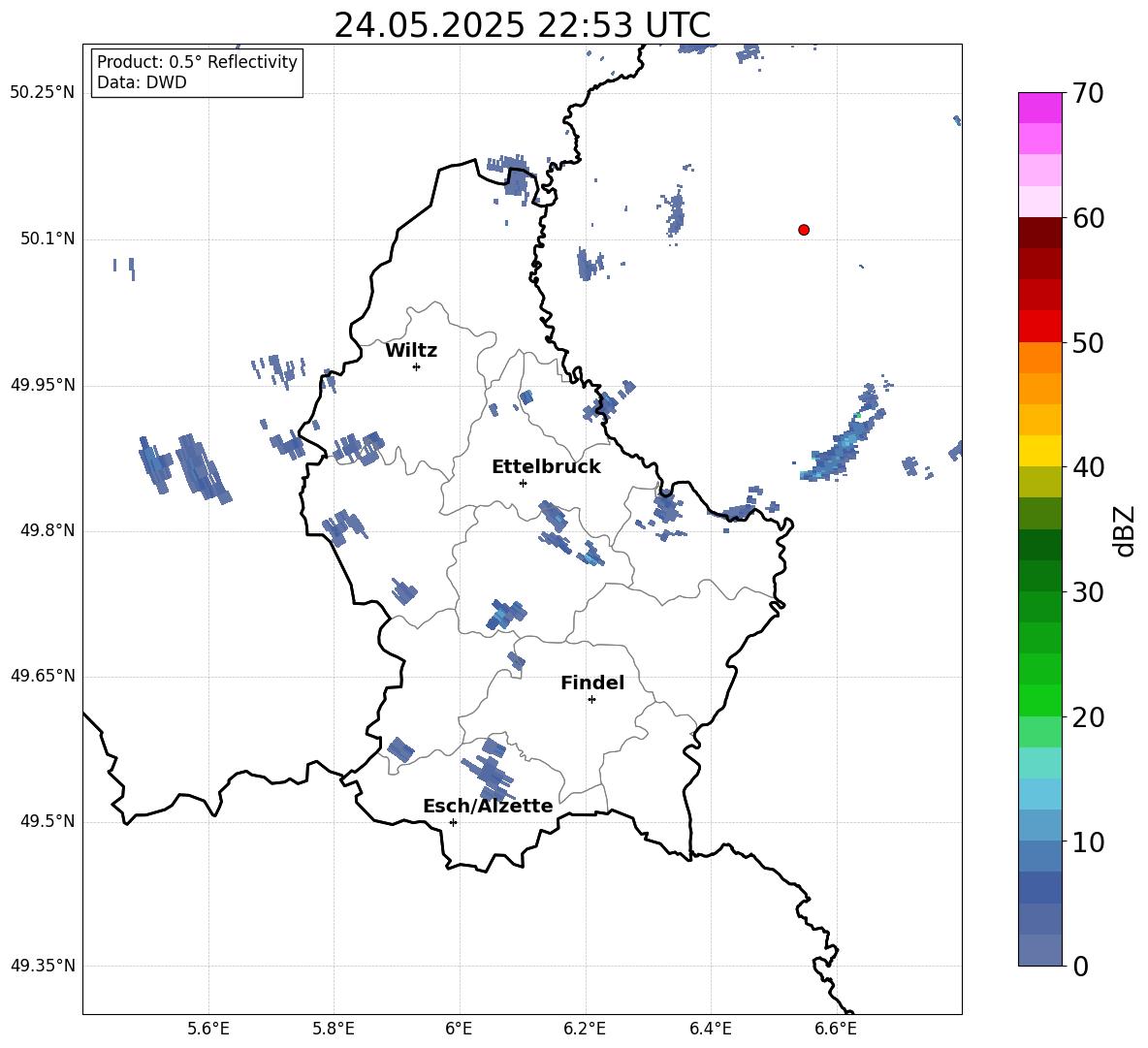The image size is (1148, 1048).
Task: Click the dBZ colorbar axis label
Action: (1125, 530)
